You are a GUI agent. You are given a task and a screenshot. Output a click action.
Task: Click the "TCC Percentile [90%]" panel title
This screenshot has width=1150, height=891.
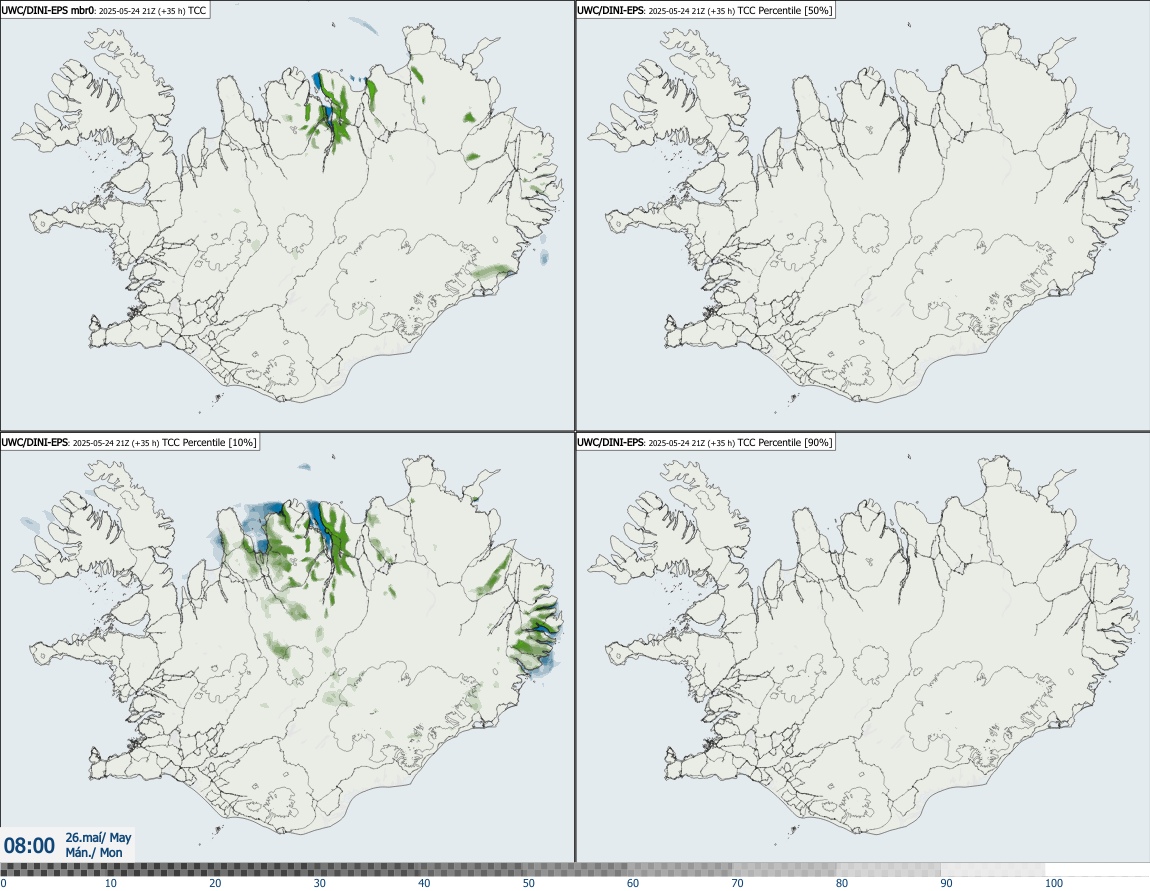(706, 442)
